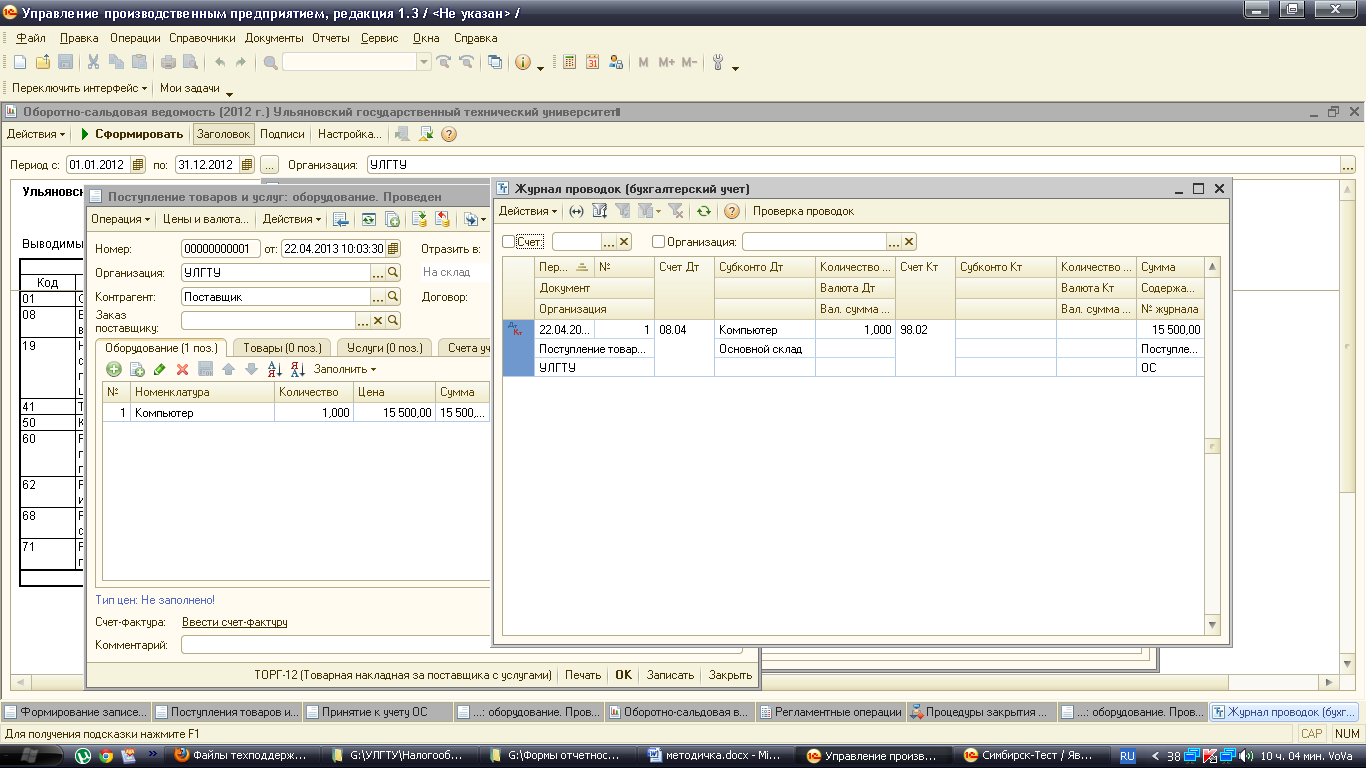Click the magnifier icon beside Контрагент field
This screenshot has height=768, width=1366.
[x=393, y=296]
